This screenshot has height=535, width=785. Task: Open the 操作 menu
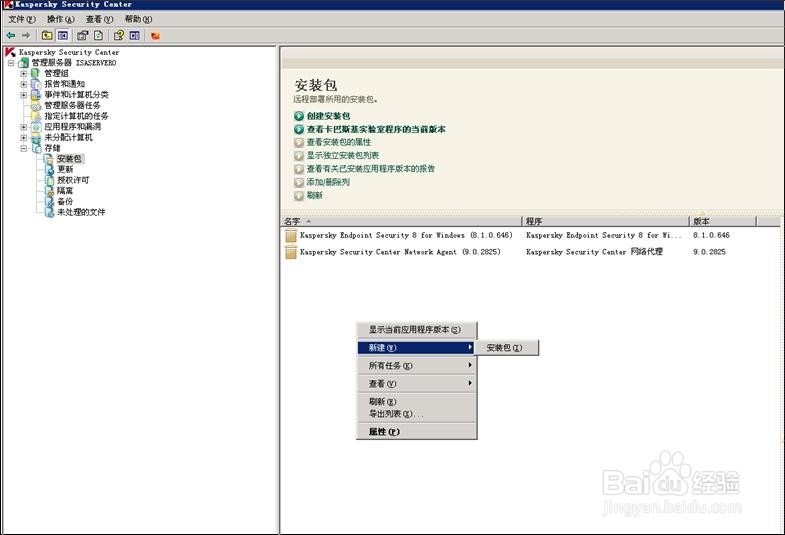pos(61,19)
